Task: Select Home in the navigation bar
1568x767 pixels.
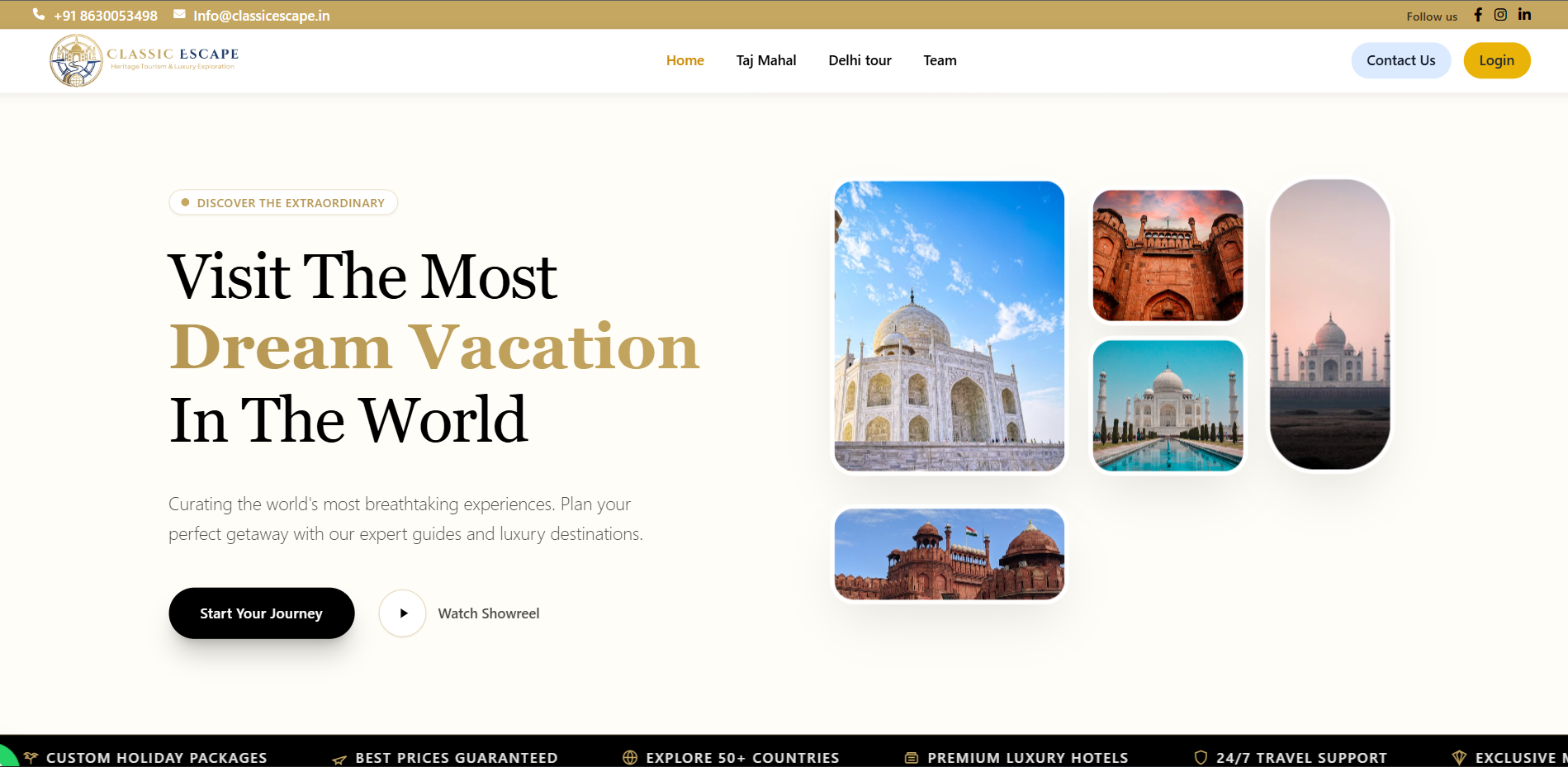Action: click(685, 60)
